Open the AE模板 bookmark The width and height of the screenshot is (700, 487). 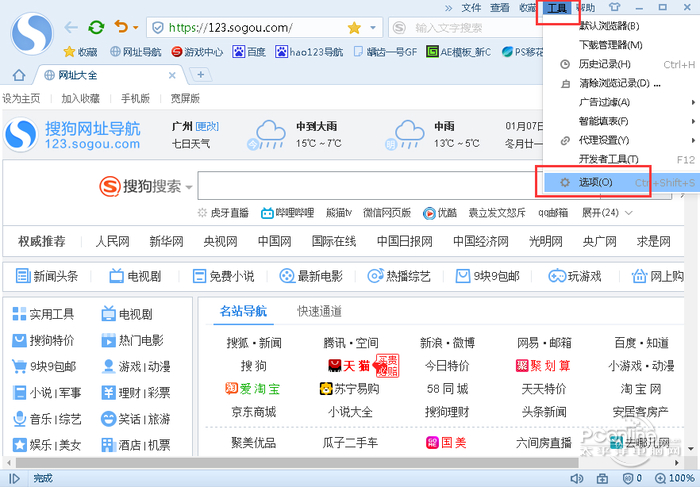coord(459,52)
